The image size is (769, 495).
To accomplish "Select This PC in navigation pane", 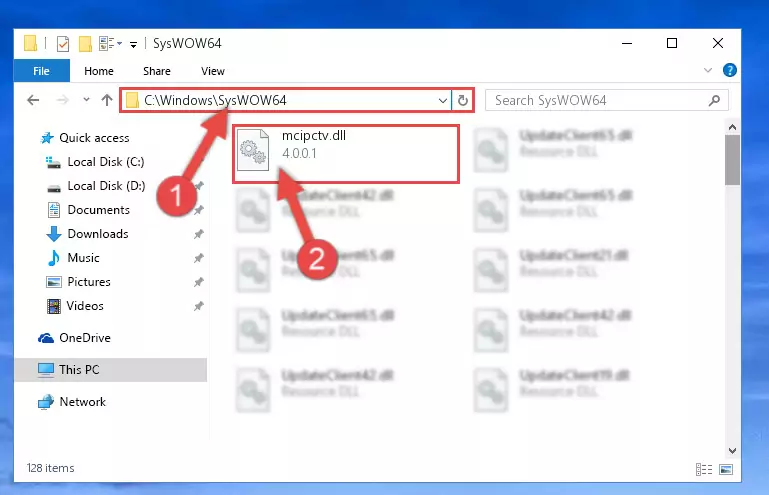I will [x=111, y=370].
